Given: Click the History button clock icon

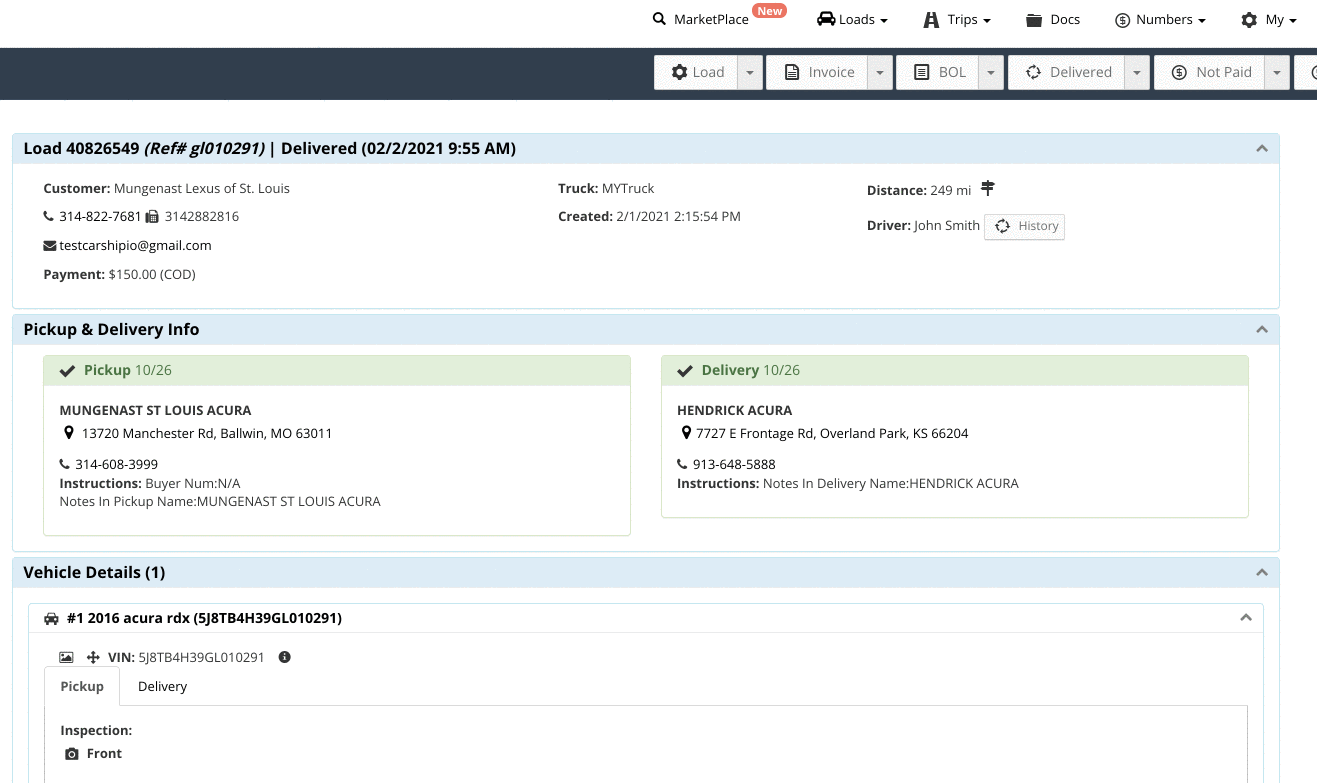Looking at the screenshot, I should point(1003,226).
